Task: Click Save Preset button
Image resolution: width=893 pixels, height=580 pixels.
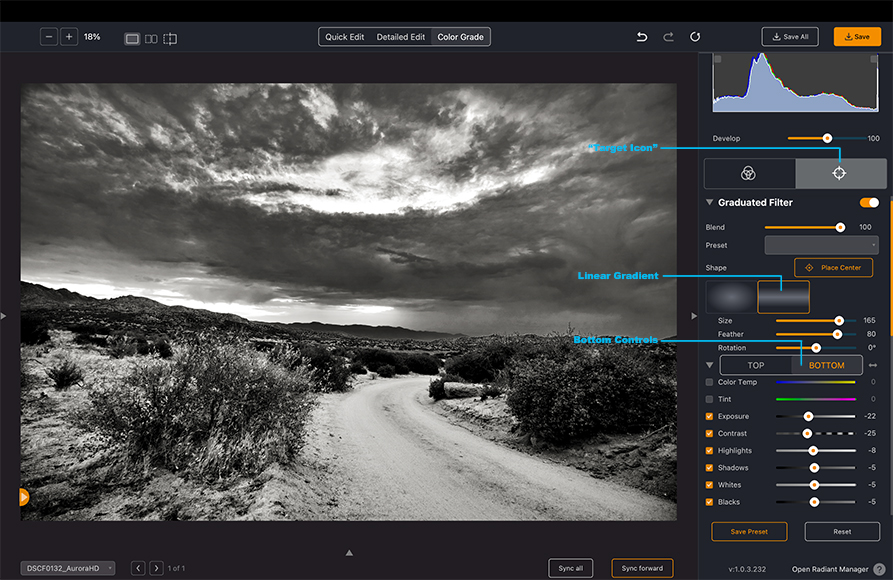Action: point(749,532)
